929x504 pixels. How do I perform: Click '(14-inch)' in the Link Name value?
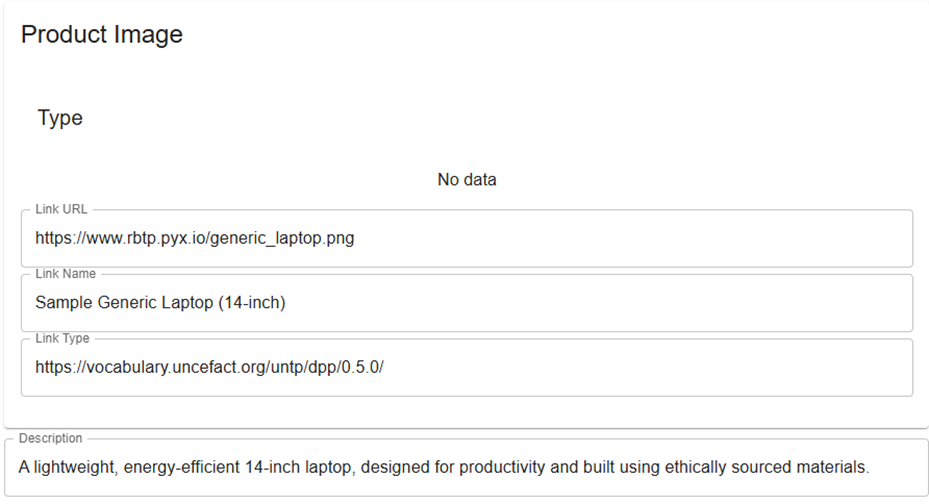251,303
